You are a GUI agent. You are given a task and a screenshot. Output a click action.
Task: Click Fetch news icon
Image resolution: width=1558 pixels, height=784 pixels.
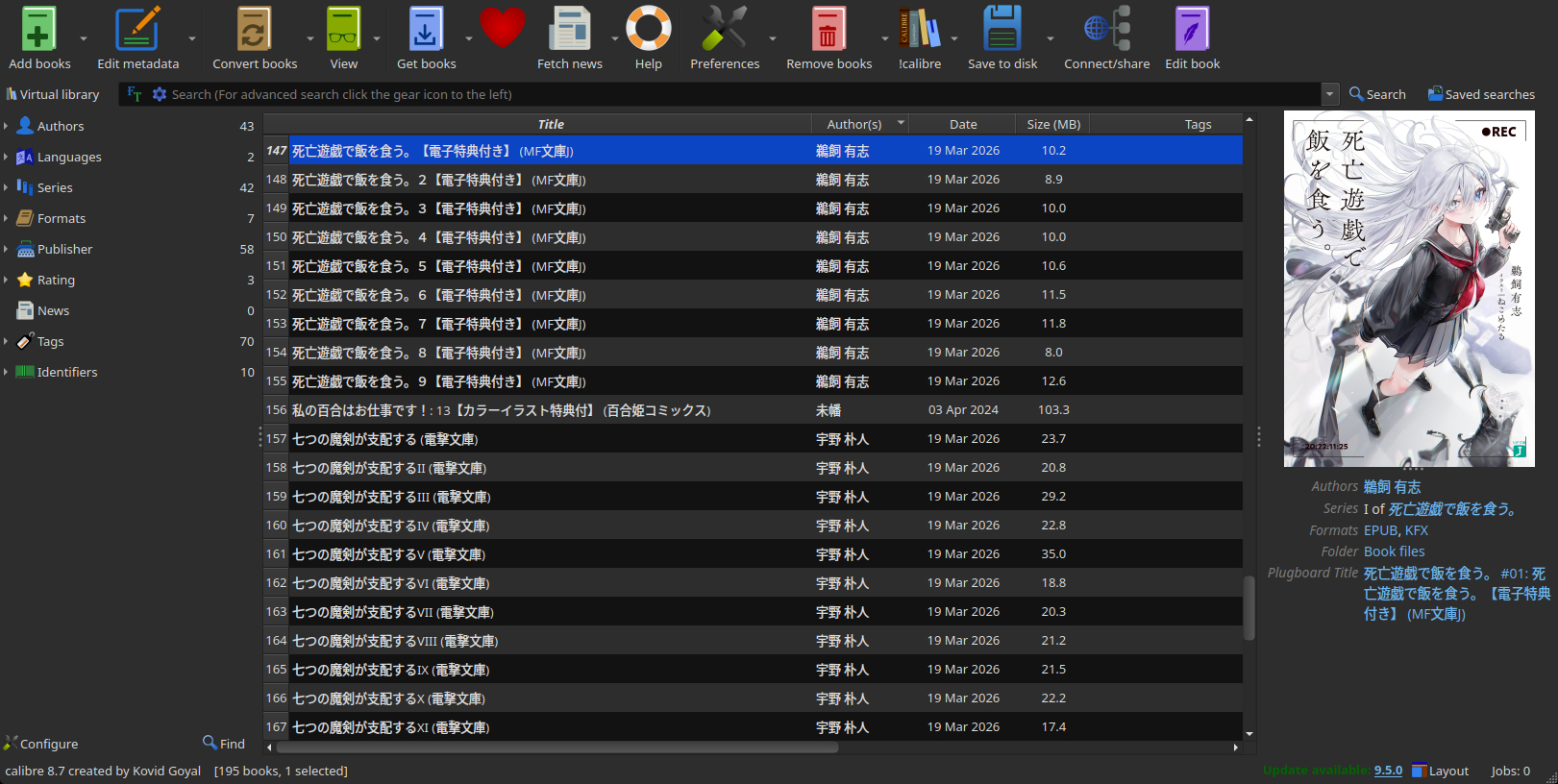pos(569,29)
